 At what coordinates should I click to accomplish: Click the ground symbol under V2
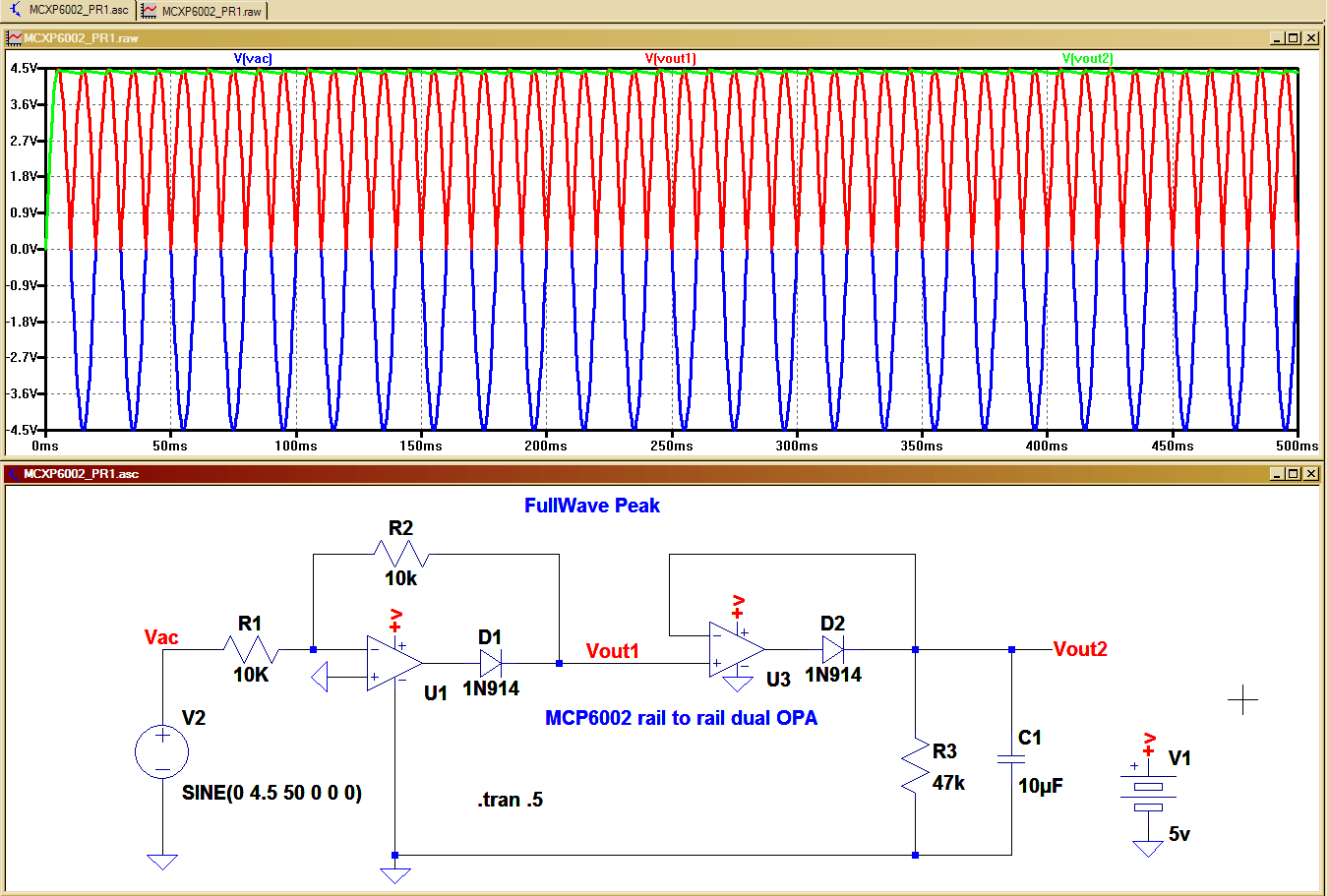pos(162,863)
